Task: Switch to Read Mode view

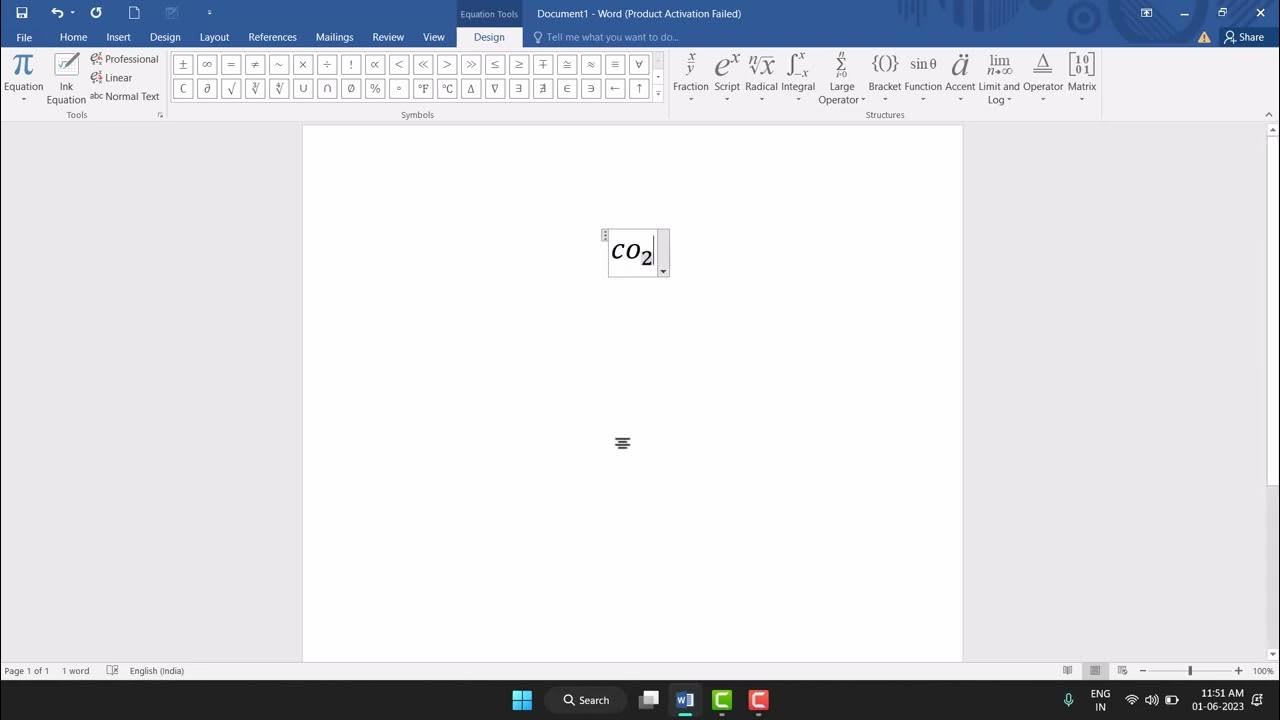Action: click(x=1068, y=671)
